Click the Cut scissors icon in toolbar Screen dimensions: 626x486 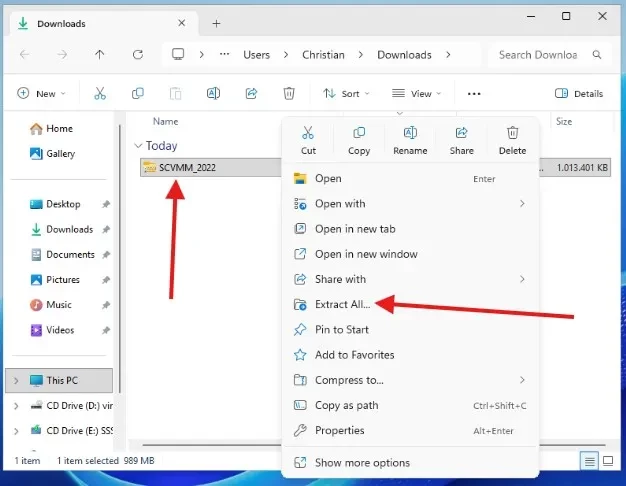click(100, 93)
